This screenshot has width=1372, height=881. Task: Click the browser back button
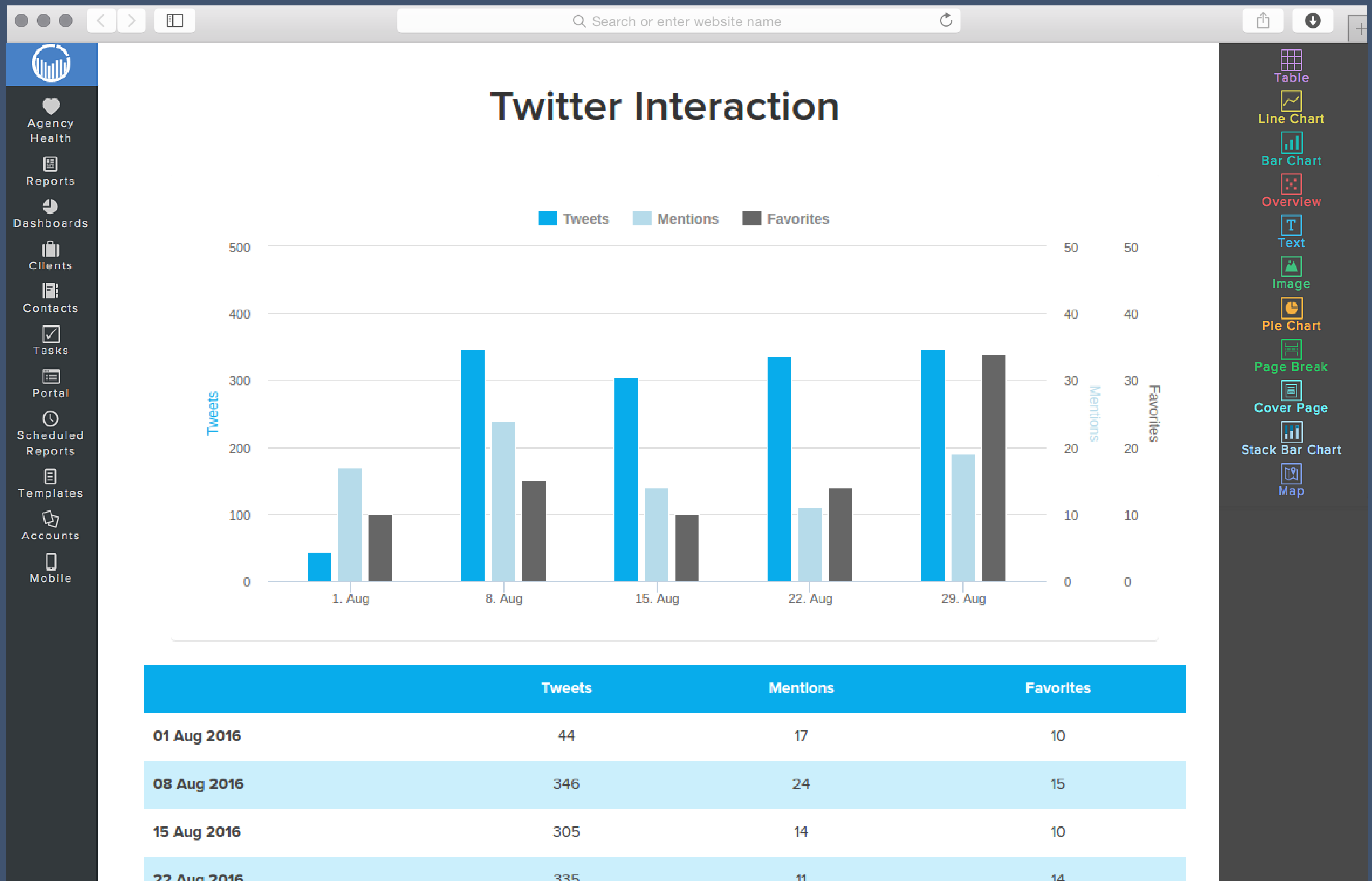[x=101, y=21]
